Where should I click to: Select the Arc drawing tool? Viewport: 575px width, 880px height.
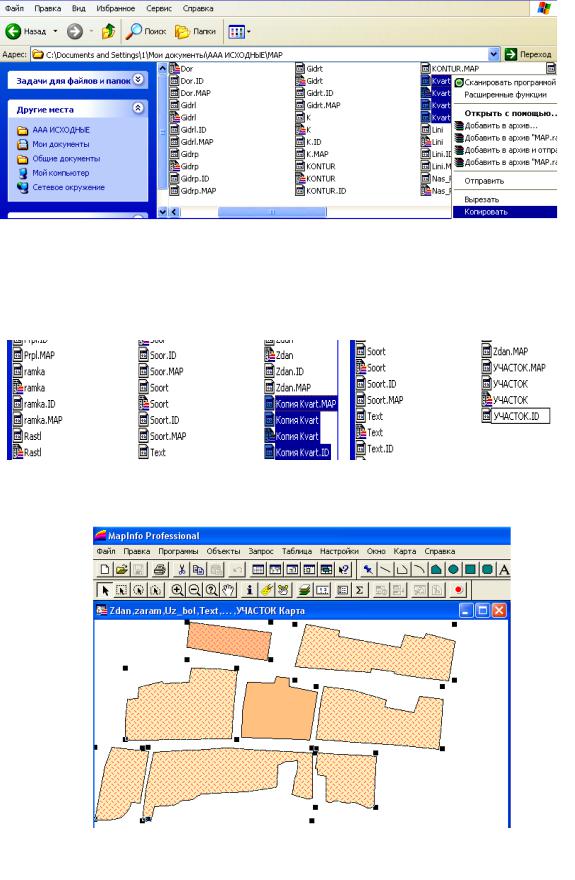point(418,570)
